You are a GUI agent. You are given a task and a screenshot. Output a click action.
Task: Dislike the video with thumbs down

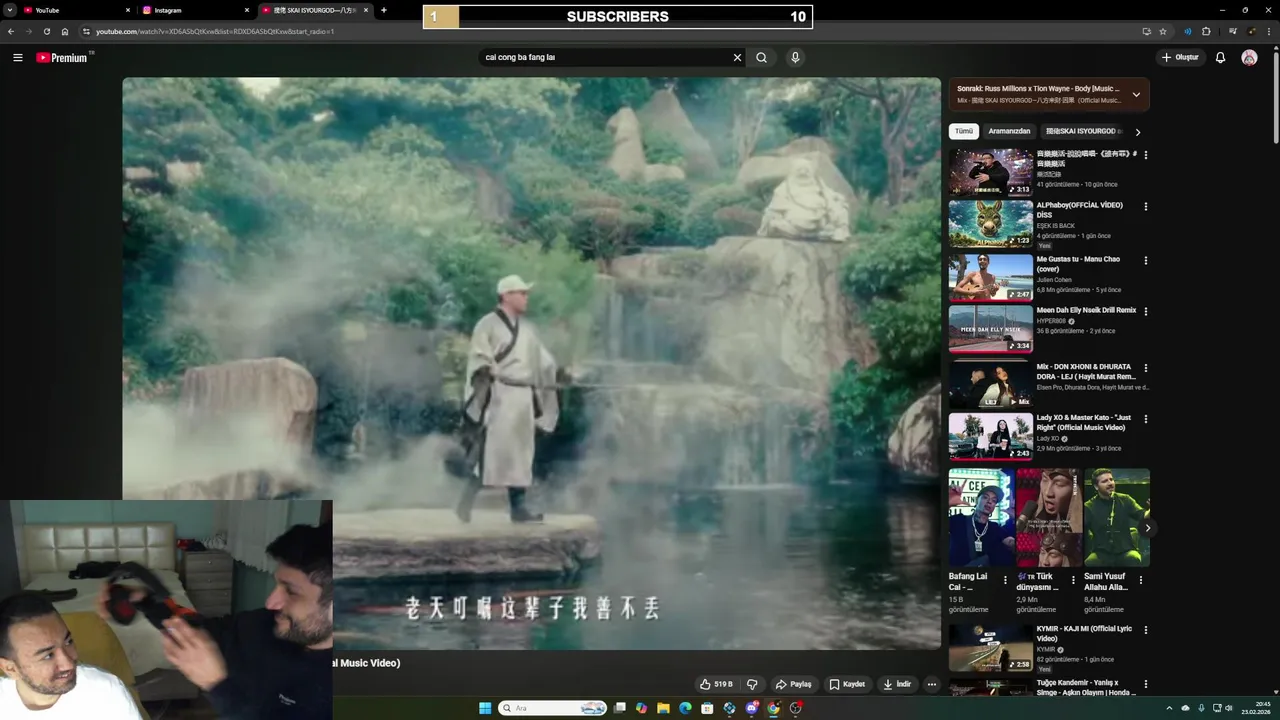[753, 684]
